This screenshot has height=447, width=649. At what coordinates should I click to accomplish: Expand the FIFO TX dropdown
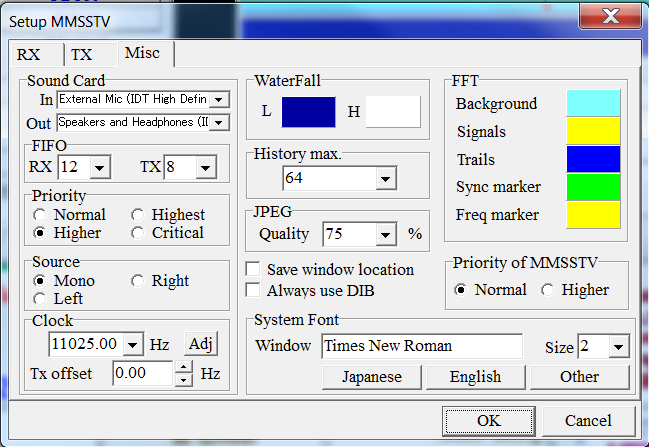point(206,167)
